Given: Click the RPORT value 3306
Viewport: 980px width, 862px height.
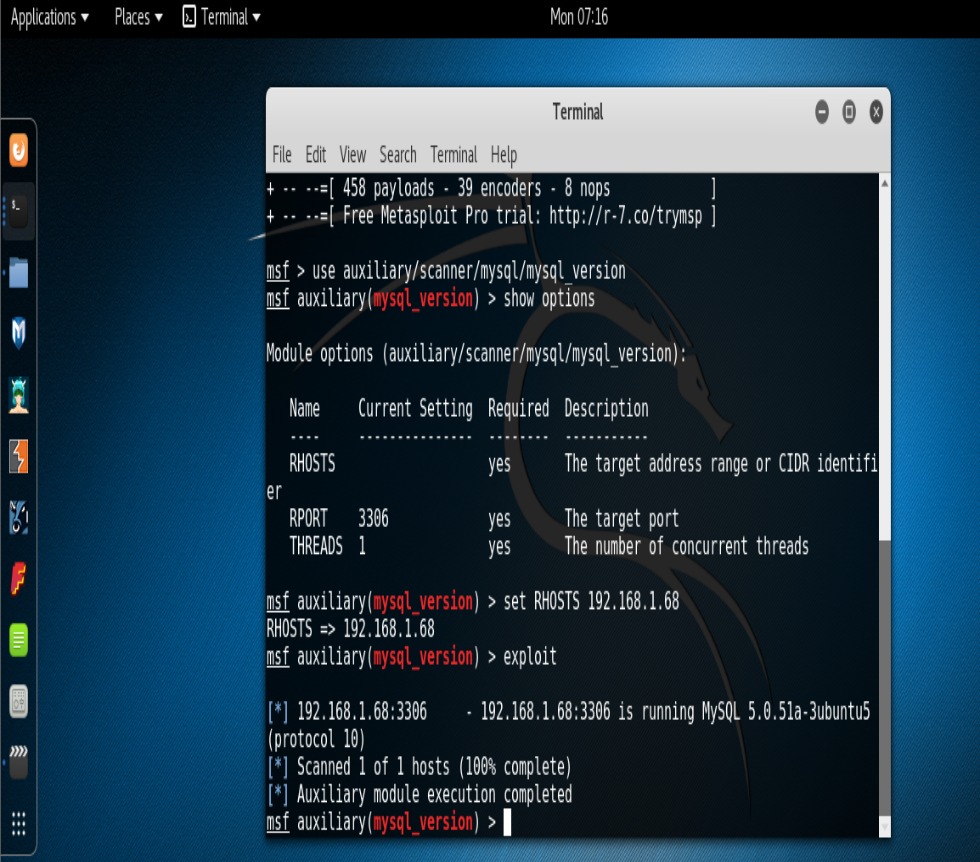Looking at the screenshot, I should pos(373,519).
